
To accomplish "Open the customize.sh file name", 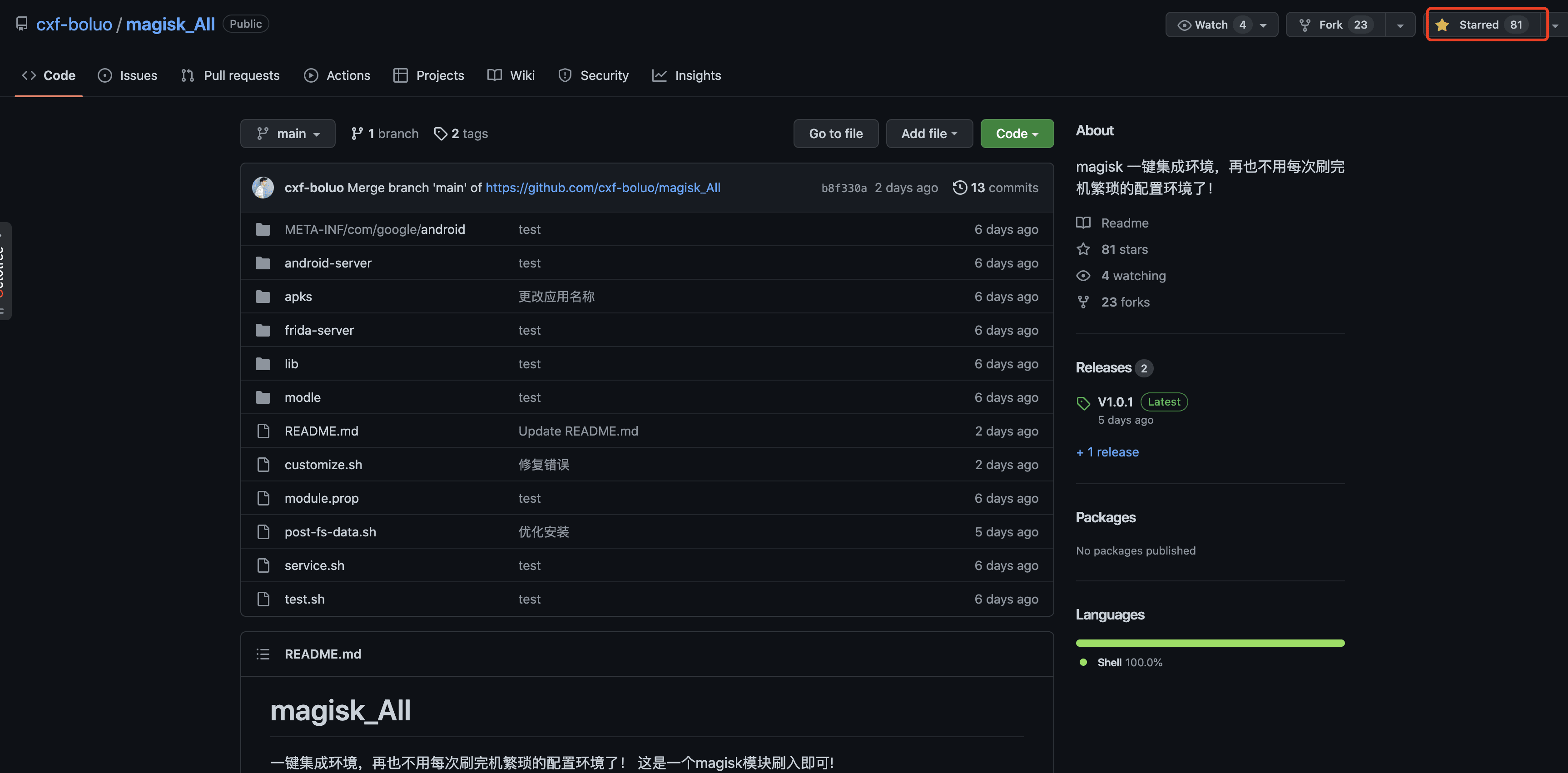I will 323,465.
